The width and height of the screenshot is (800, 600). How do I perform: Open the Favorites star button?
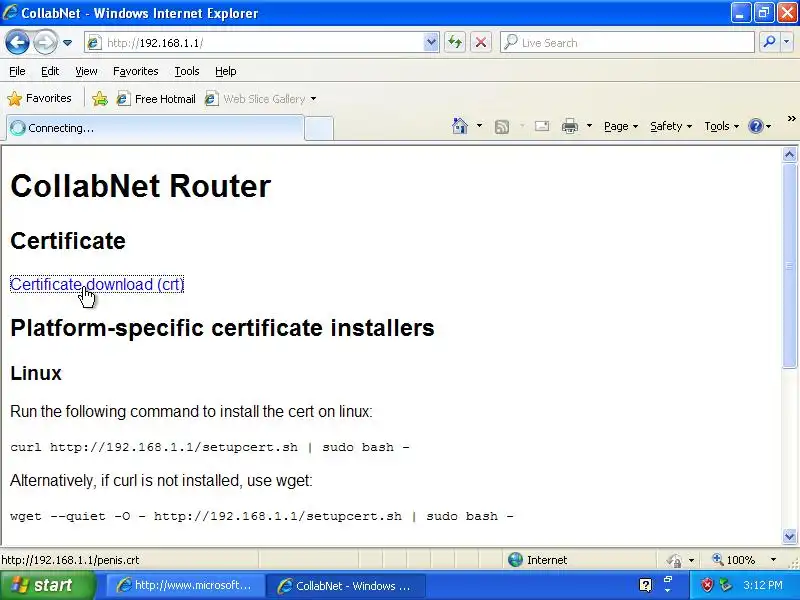[39, 98]
